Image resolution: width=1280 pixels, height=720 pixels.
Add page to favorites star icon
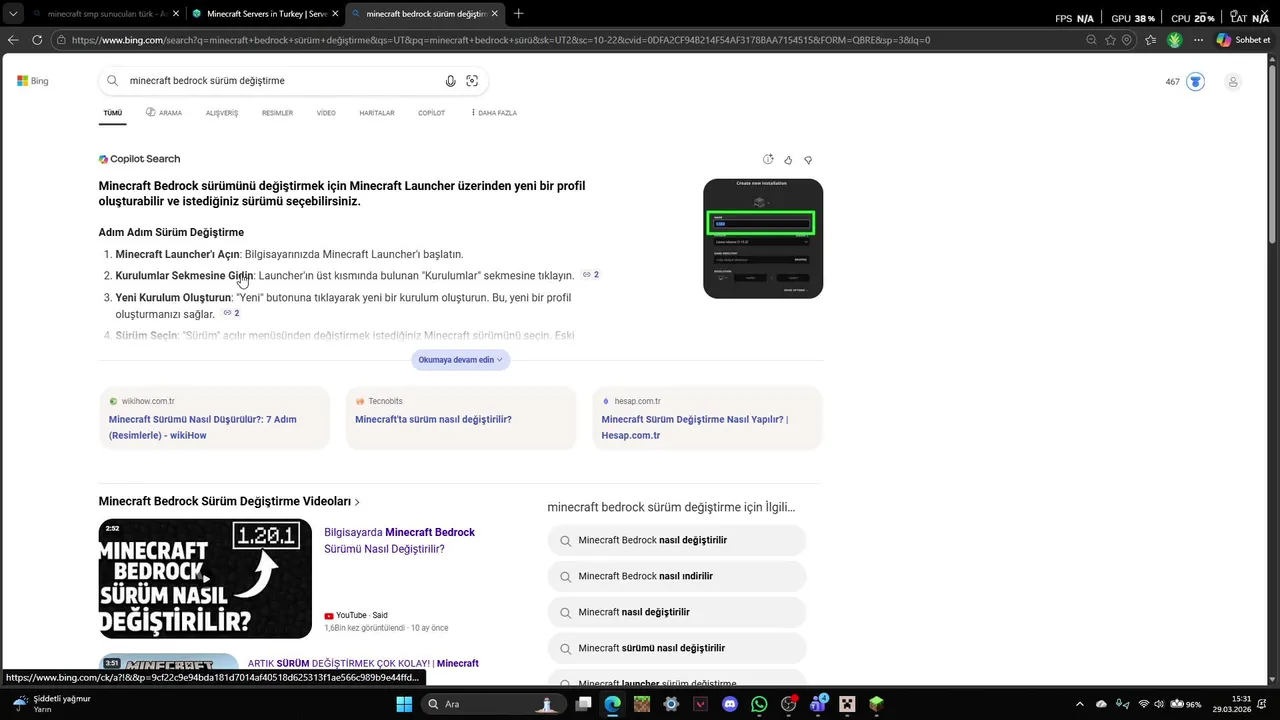coord(1110,40)
